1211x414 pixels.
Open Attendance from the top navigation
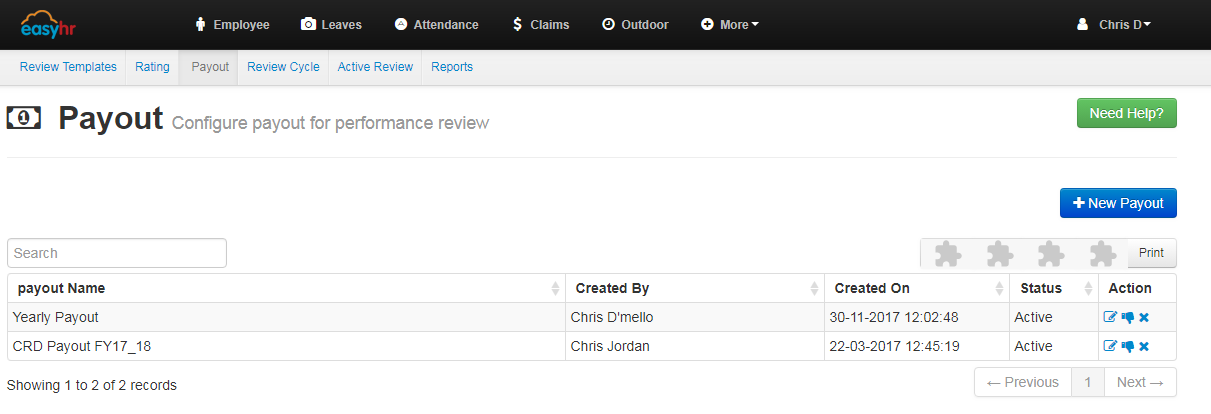click(x=437, y=24)
